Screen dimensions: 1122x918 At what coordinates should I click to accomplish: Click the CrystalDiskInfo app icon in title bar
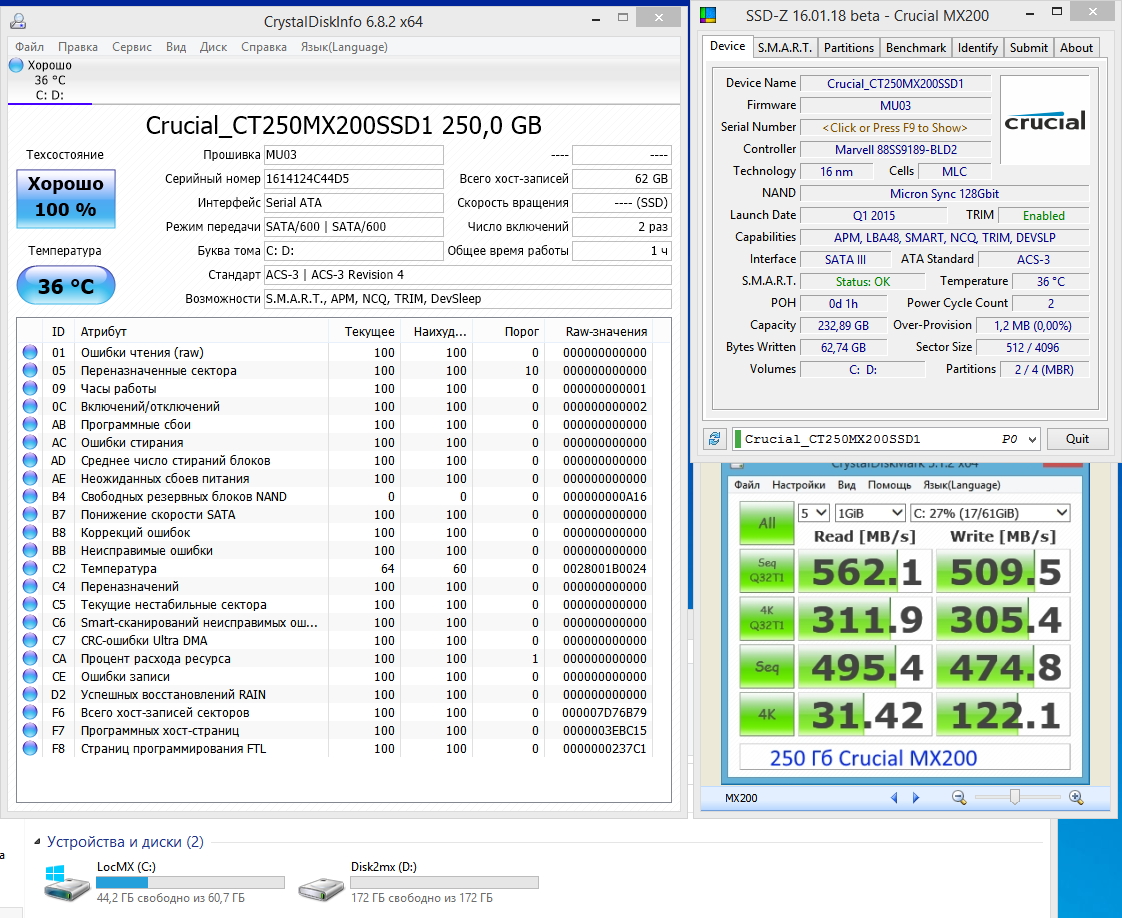(x=18, y=21)
